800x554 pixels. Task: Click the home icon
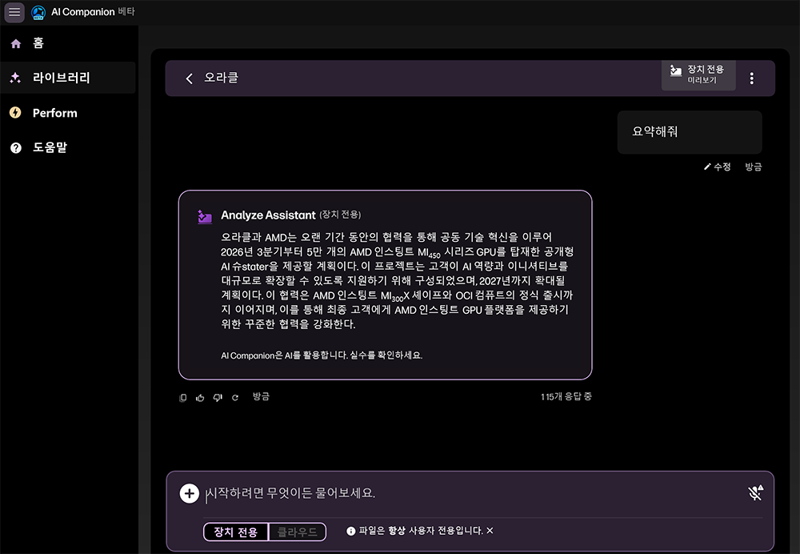pyautogui.click(x=16, y=44)
